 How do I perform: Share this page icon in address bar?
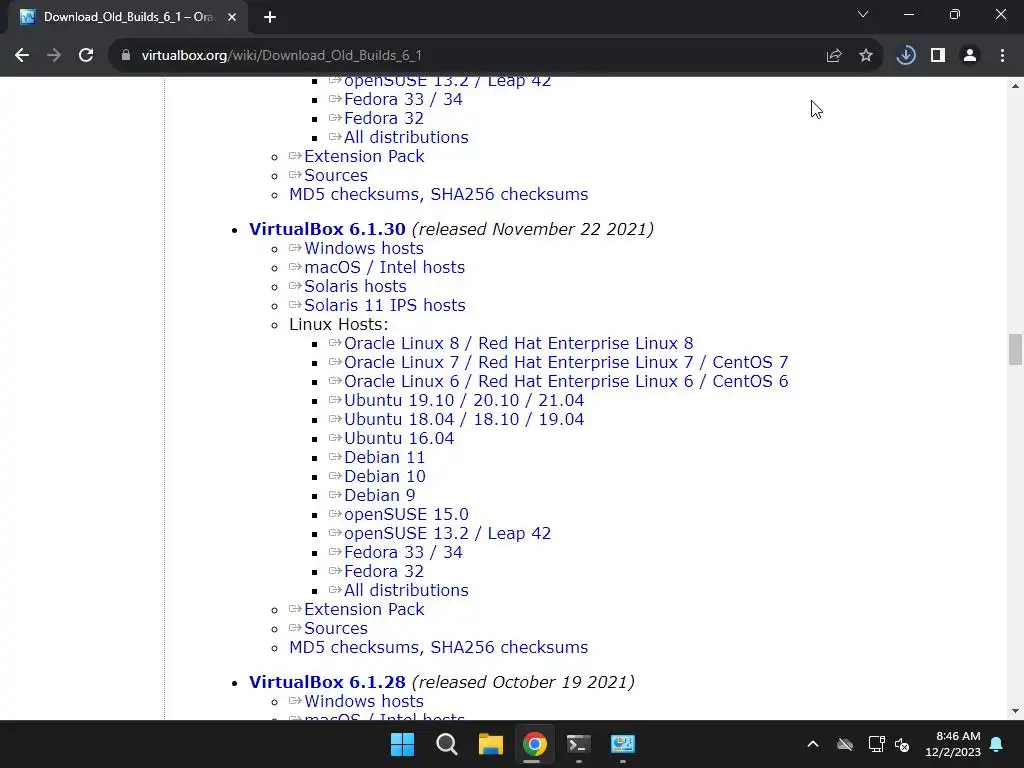coord(834,56)
